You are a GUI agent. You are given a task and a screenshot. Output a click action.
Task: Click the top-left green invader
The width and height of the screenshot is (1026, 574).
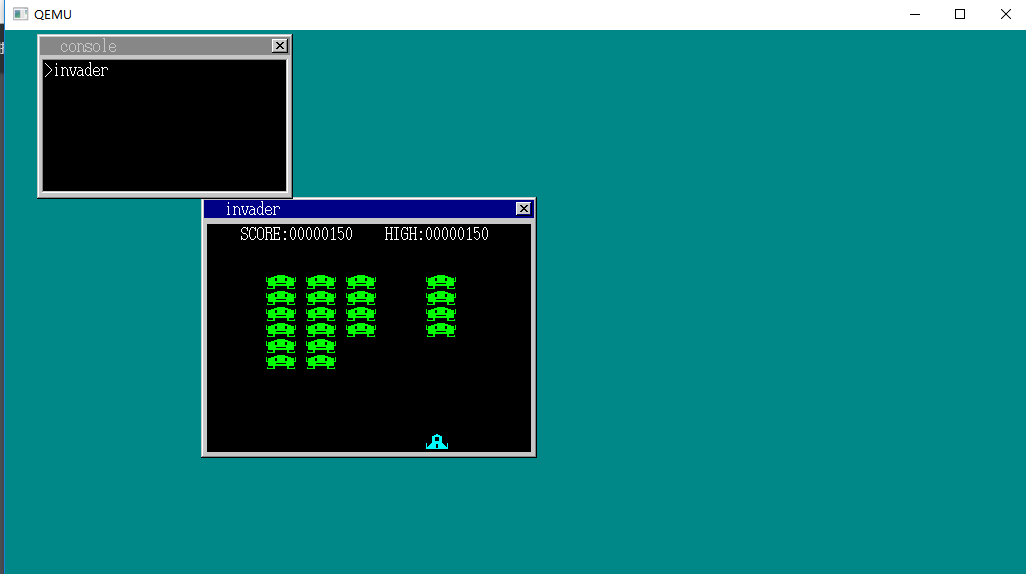click(x=281, y=282)
